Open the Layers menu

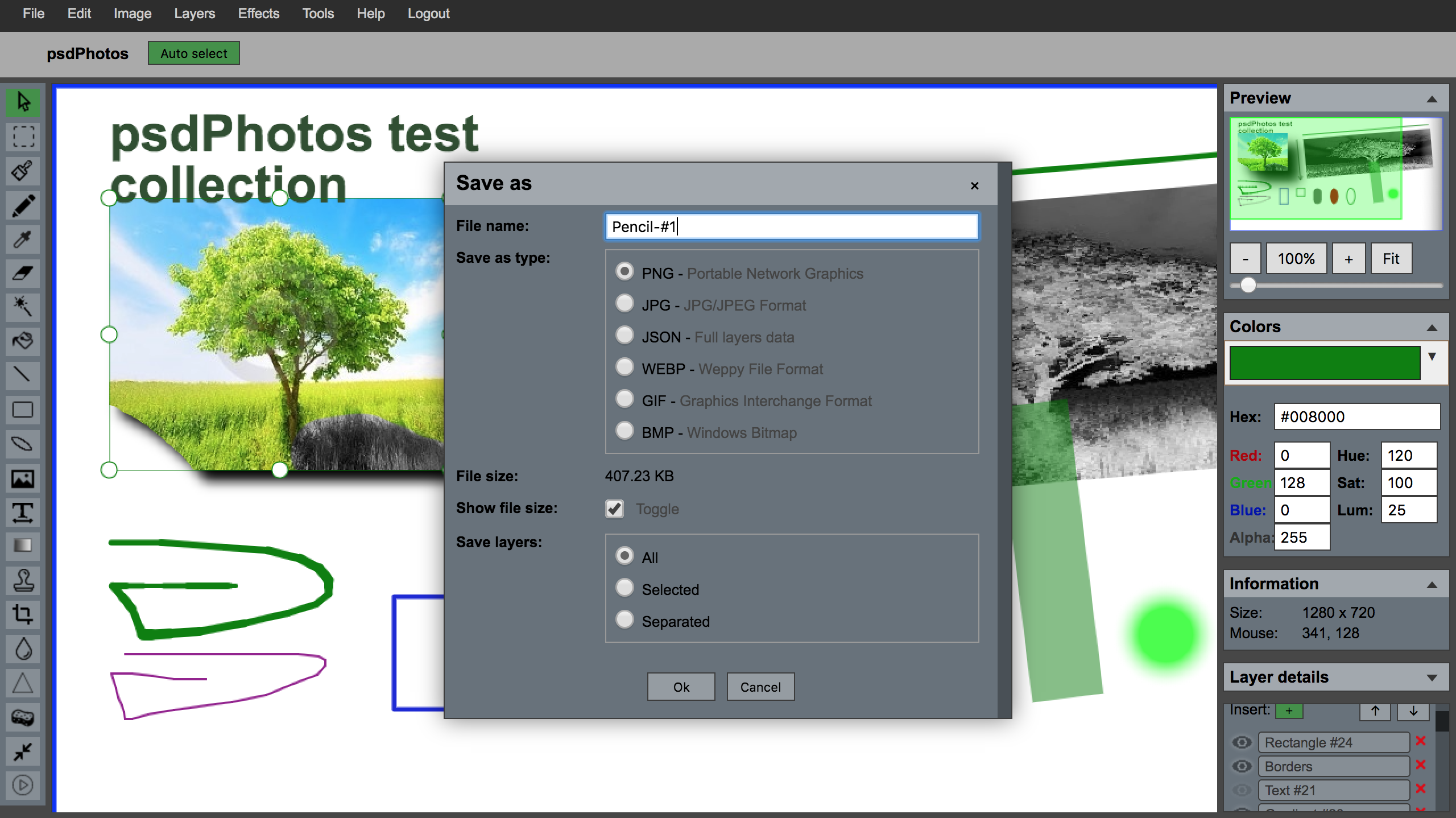(x=194, y=14)
